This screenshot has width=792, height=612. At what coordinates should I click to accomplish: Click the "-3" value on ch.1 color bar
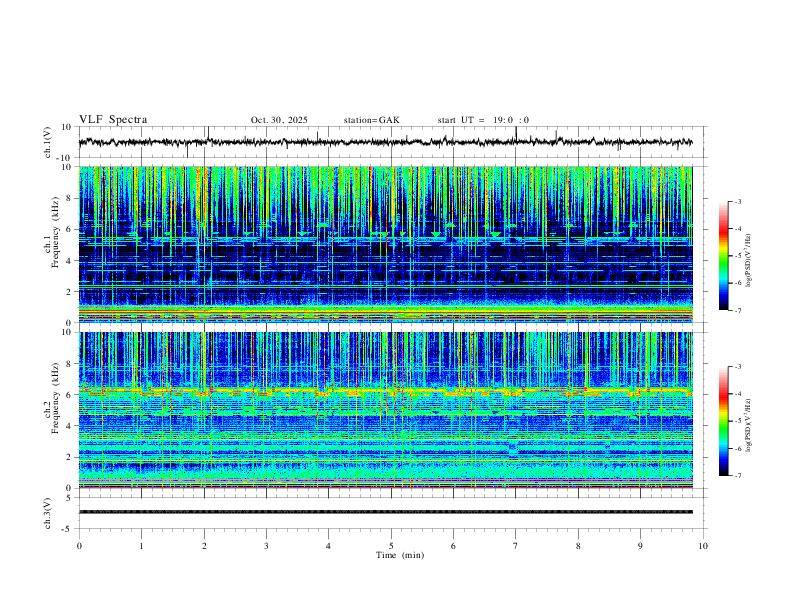[738, 201]
